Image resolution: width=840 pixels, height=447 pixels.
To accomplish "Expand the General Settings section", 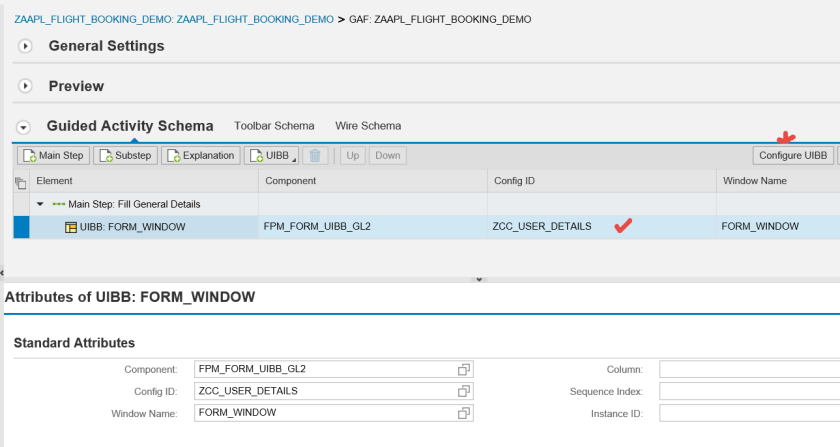I will (26, 46).
